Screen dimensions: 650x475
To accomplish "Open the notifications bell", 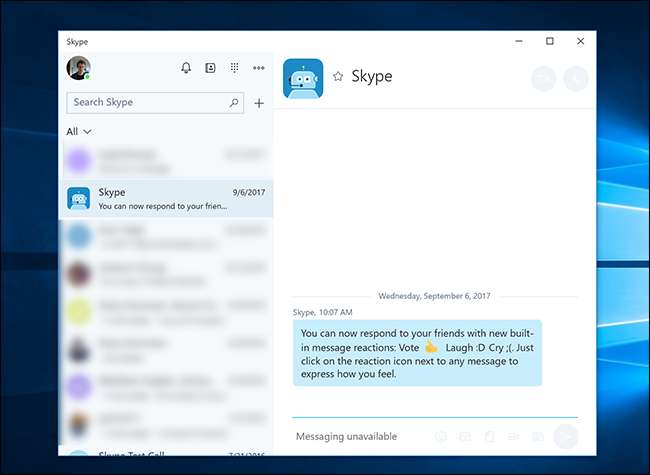I will point(186,68).
